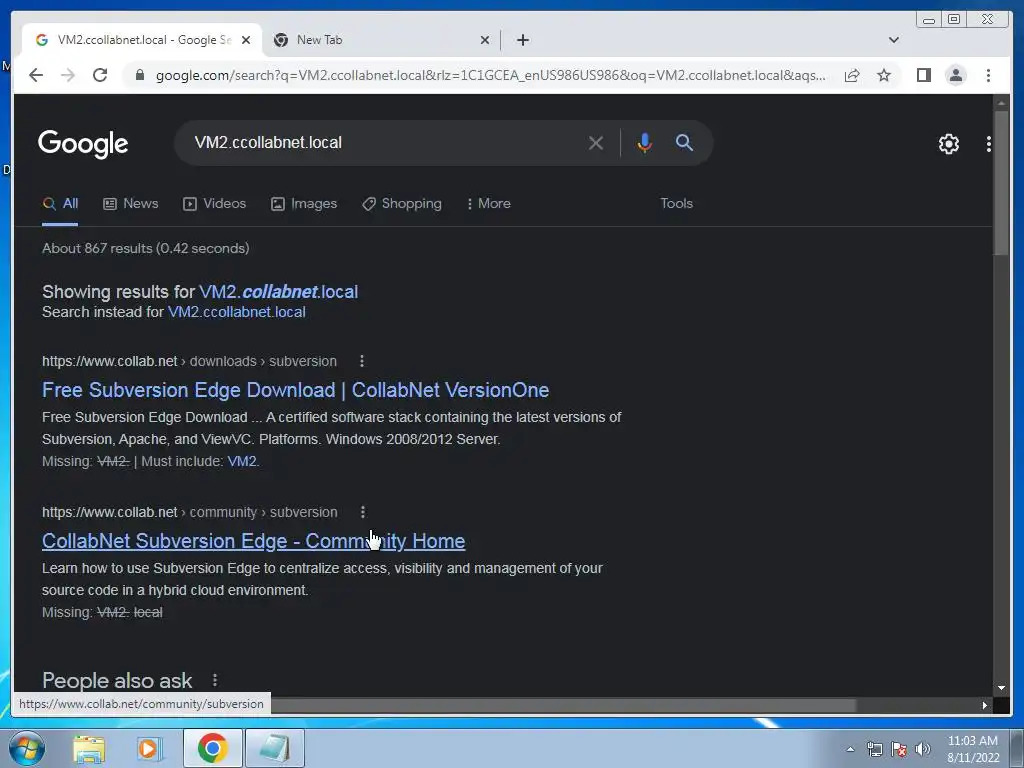Switch to Shopping results

tap(402, 203)
